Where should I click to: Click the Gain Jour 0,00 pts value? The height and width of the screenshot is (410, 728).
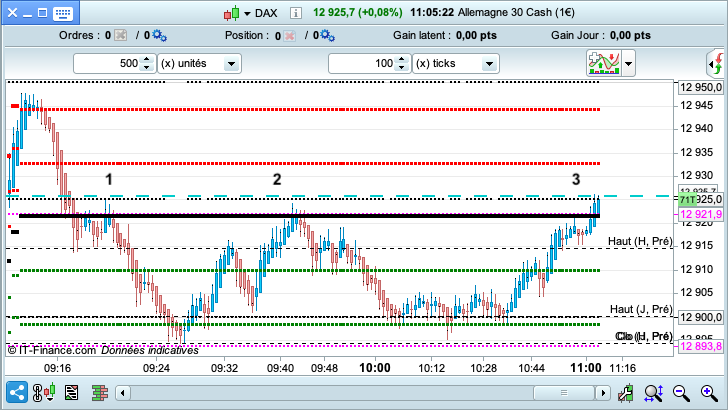tap(630, 35)
